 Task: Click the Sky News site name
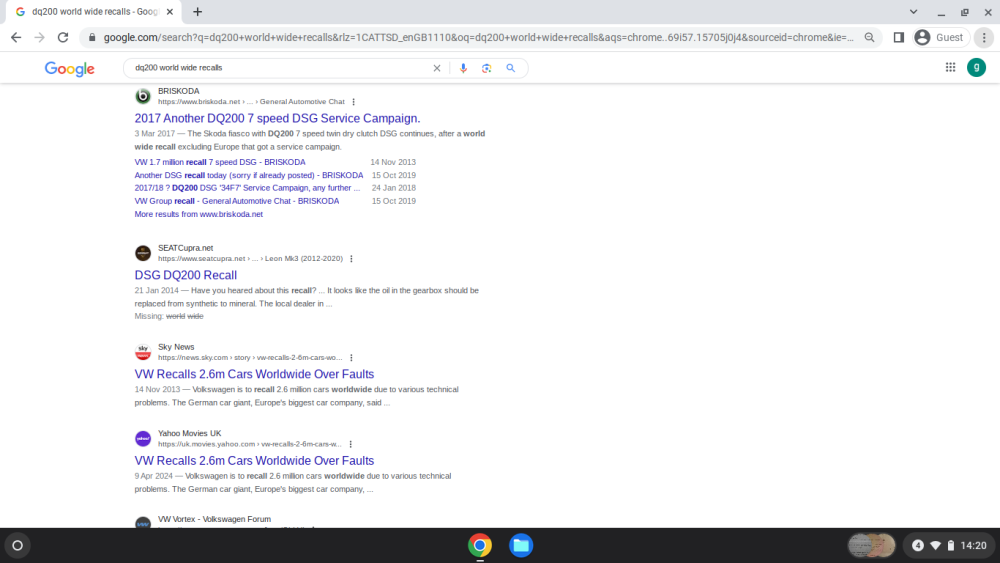[x=176, y=347]
